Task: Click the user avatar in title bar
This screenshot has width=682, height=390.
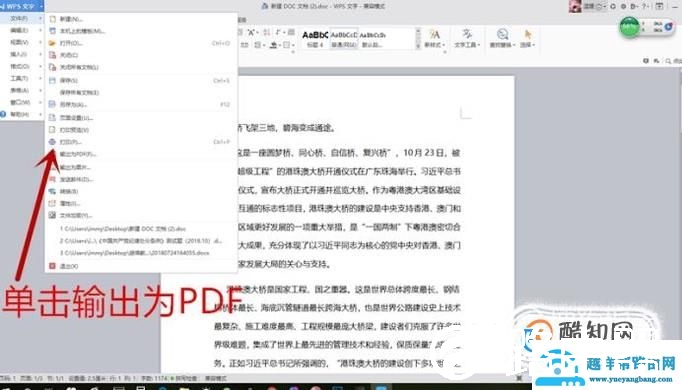Action: click(x=575, y=6)
